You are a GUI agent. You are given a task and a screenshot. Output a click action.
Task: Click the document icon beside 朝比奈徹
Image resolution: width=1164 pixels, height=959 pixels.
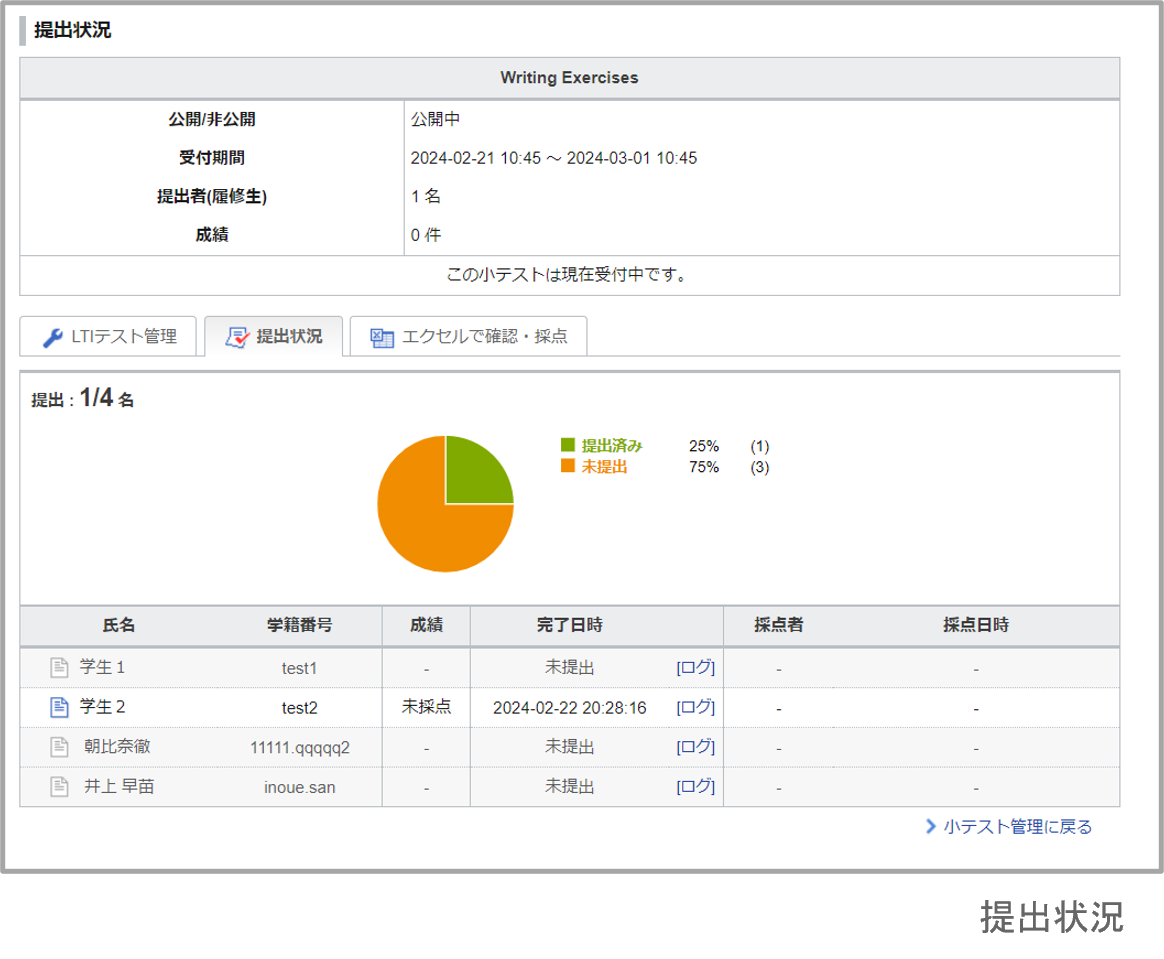[x=59, y=747]
